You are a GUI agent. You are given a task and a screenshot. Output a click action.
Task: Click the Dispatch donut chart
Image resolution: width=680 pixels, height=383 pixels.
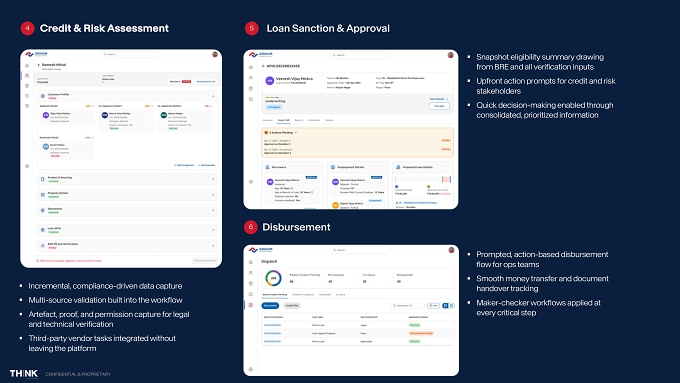[273, 278]
